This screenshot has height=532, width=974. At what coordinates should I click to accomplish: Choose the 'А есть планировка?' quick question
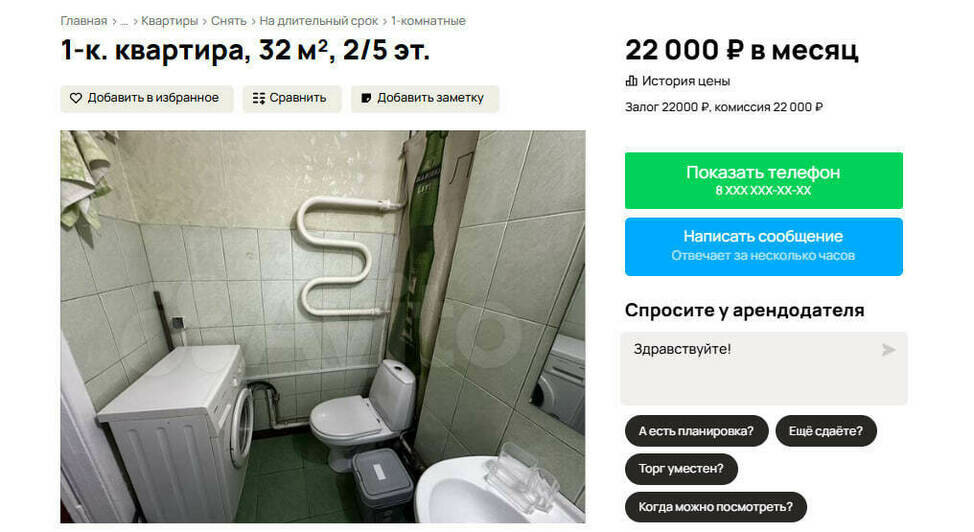pos(696,431)
